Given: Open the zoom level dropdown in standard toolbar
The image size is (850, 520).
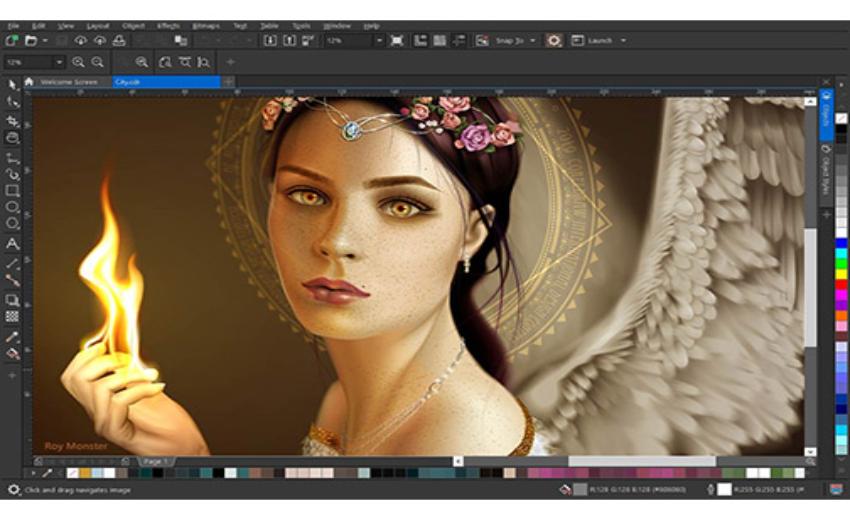Looking at the screenshot, I should coord(379,41).
